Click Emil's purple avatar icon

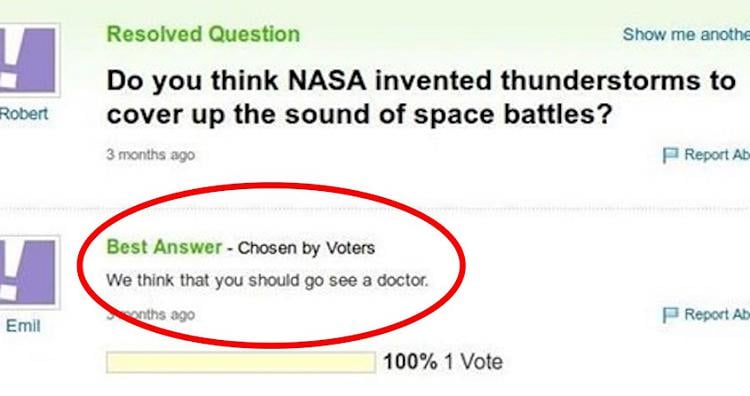[27, 272]
